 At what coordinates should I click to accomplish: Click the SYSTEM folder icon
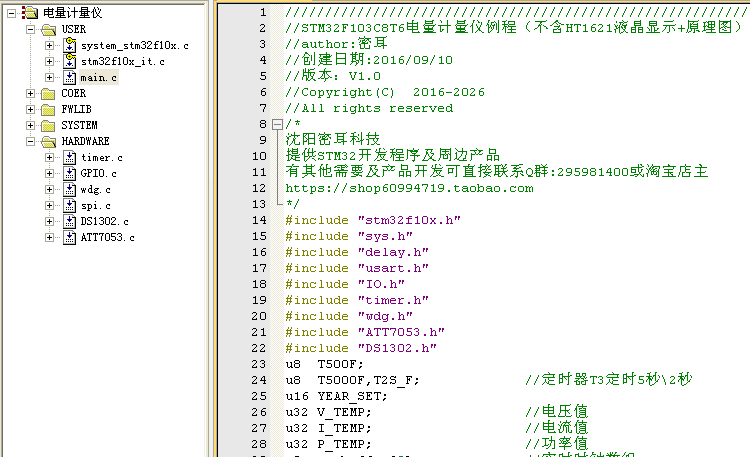pyautogui.click(x=48, y=125)
